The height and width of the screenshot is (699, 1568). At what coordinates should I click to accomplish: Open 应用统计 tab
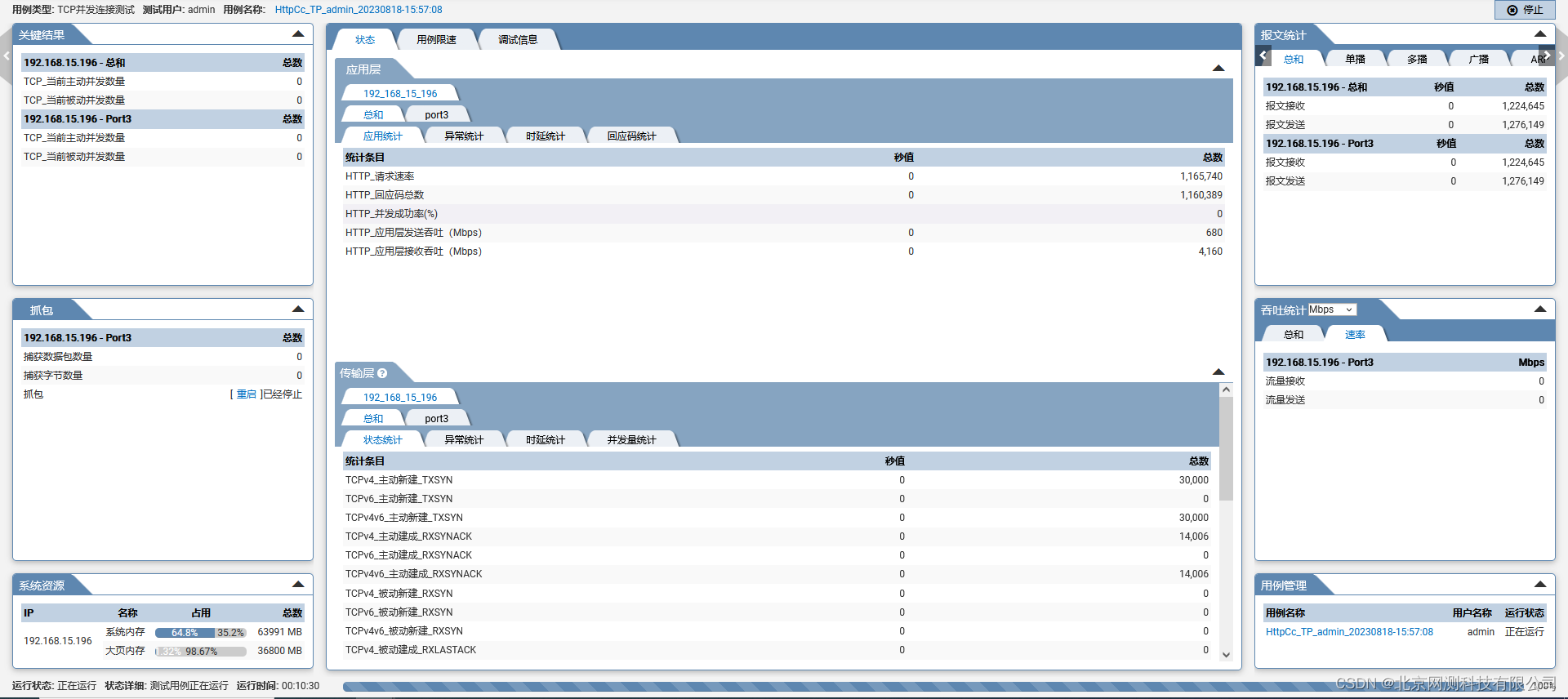click(382, 136)
